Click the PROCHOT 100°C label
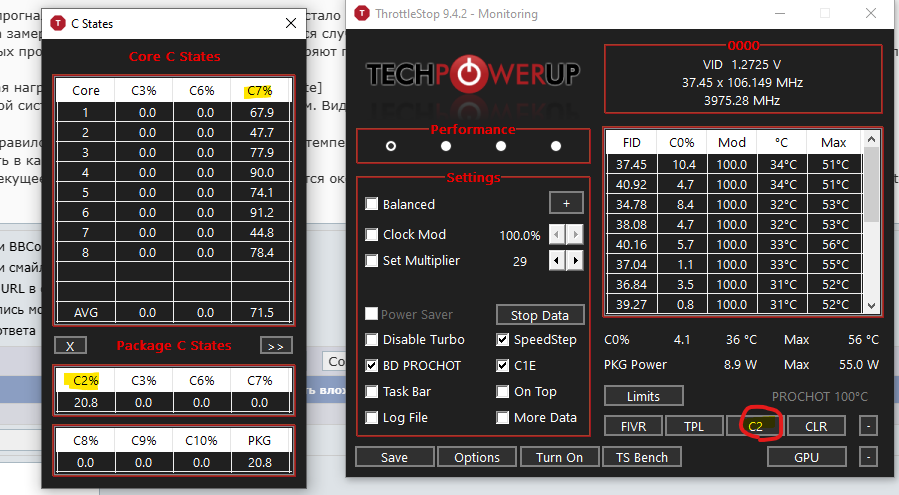 point(819,396)
